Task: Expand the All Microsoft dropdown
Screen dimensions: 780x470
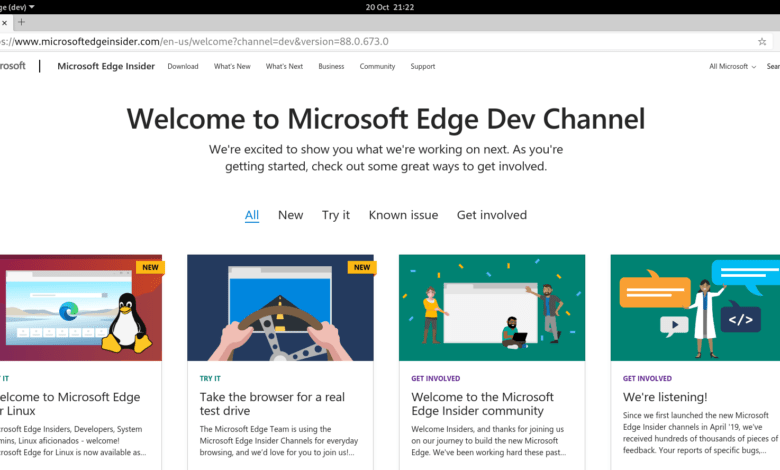Action: pos(732,66)
